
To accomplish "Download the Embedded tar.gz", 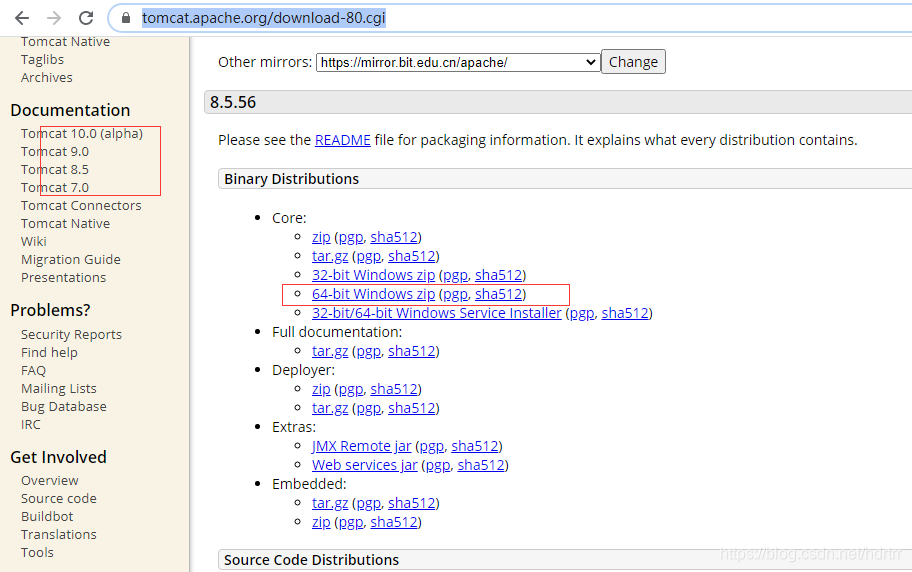I will 330,503.
